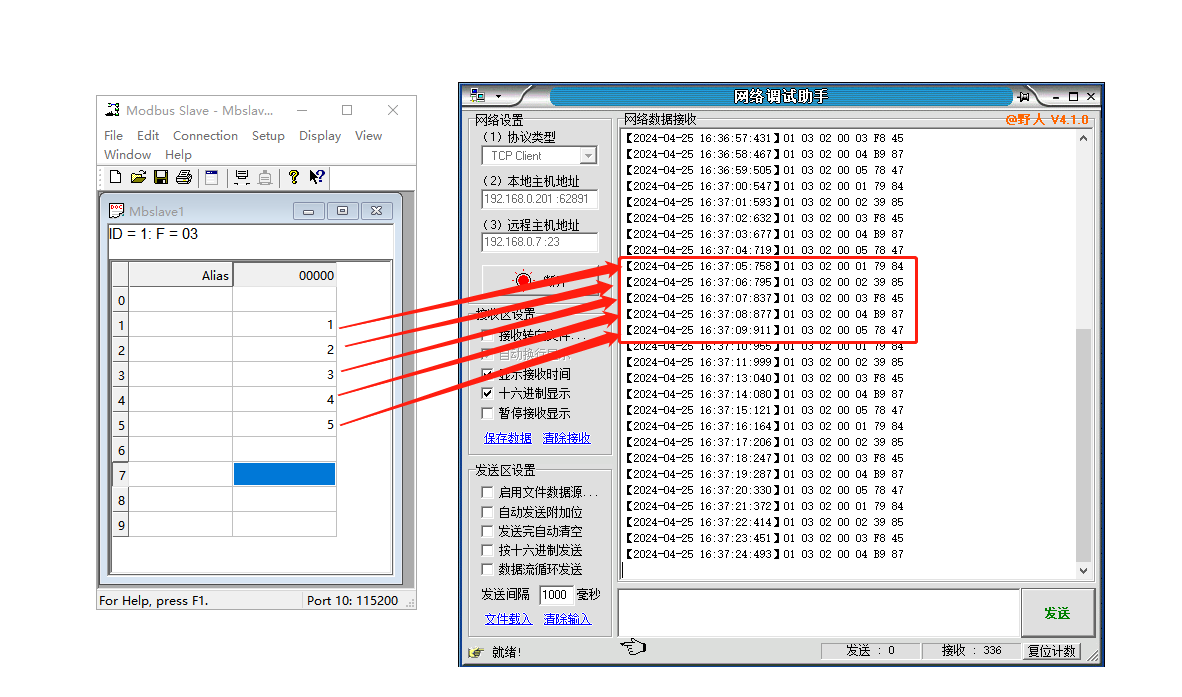Enable the 数据流循环发送 checkbox

point(487,569)
